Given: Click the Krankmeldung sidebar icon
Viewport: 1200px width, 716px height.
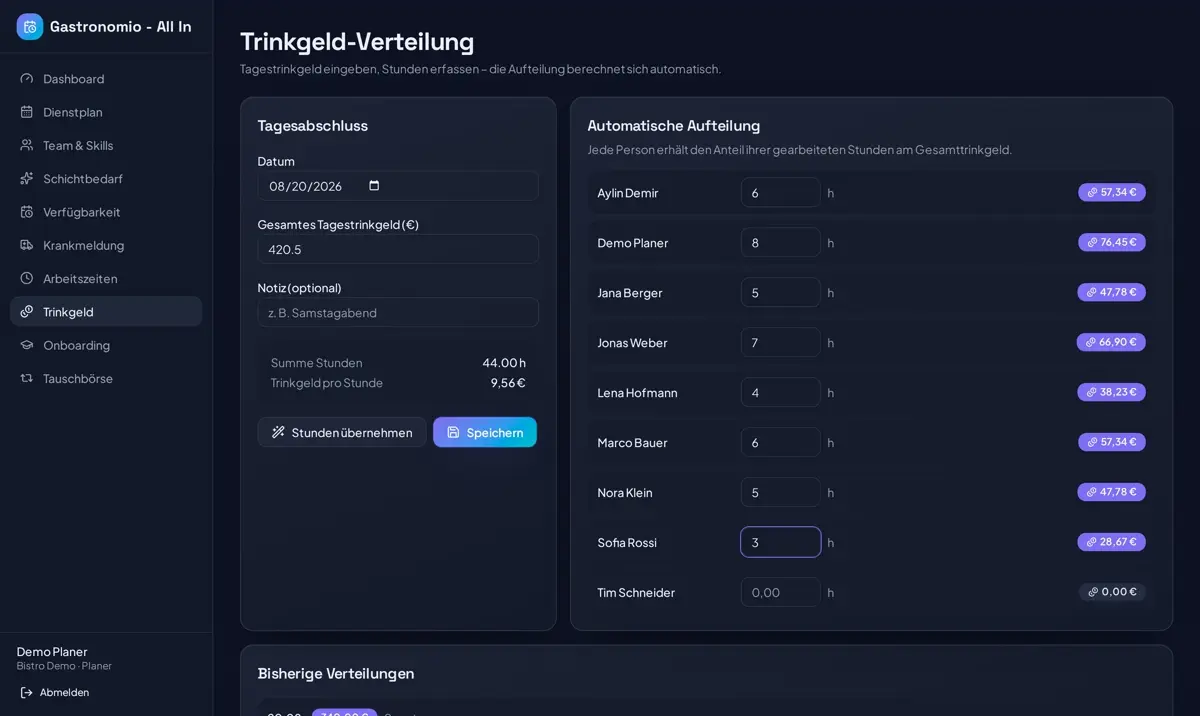Looking at the screenshot, I should point(27,245).
